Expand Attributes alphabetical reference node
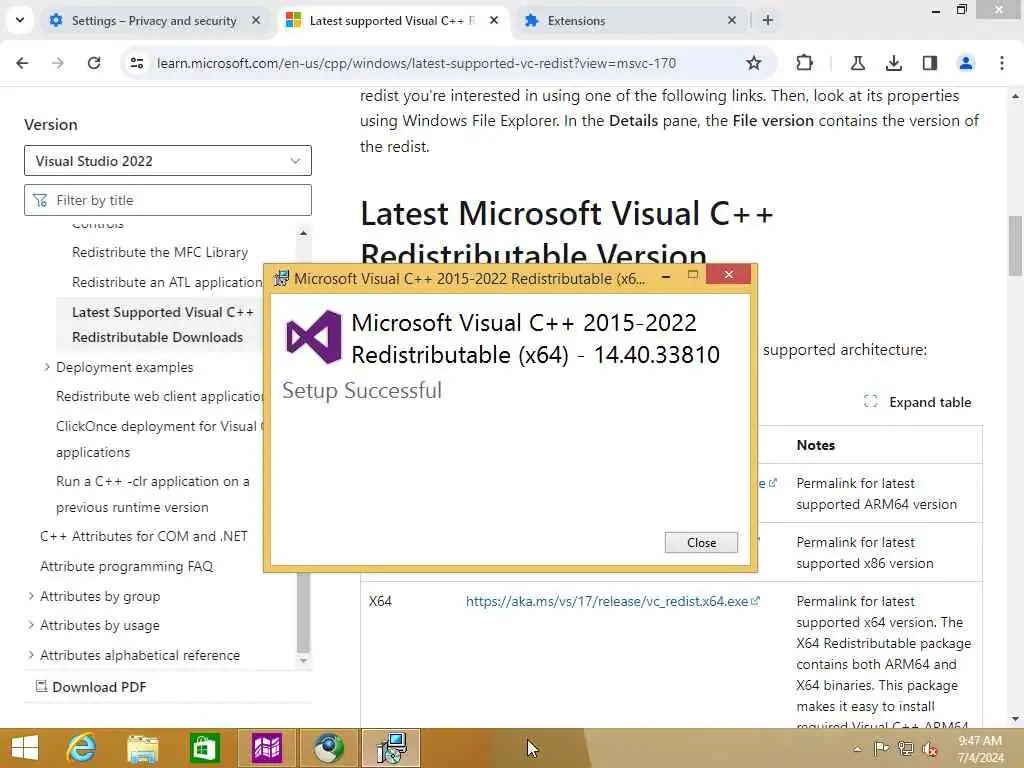This screenshot has height=768, width=1024. (31, 655)
